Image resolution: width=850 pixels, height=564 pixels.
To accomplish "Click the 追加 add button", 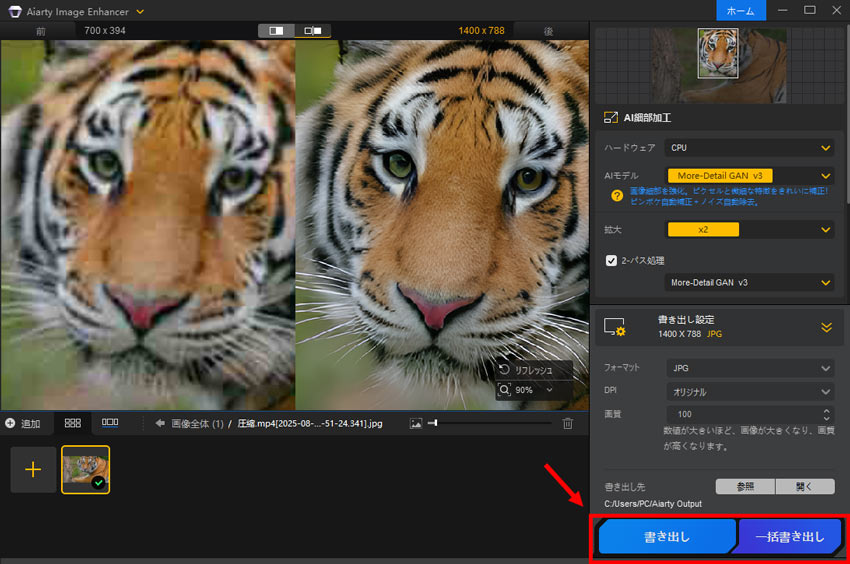I will 23,424.
